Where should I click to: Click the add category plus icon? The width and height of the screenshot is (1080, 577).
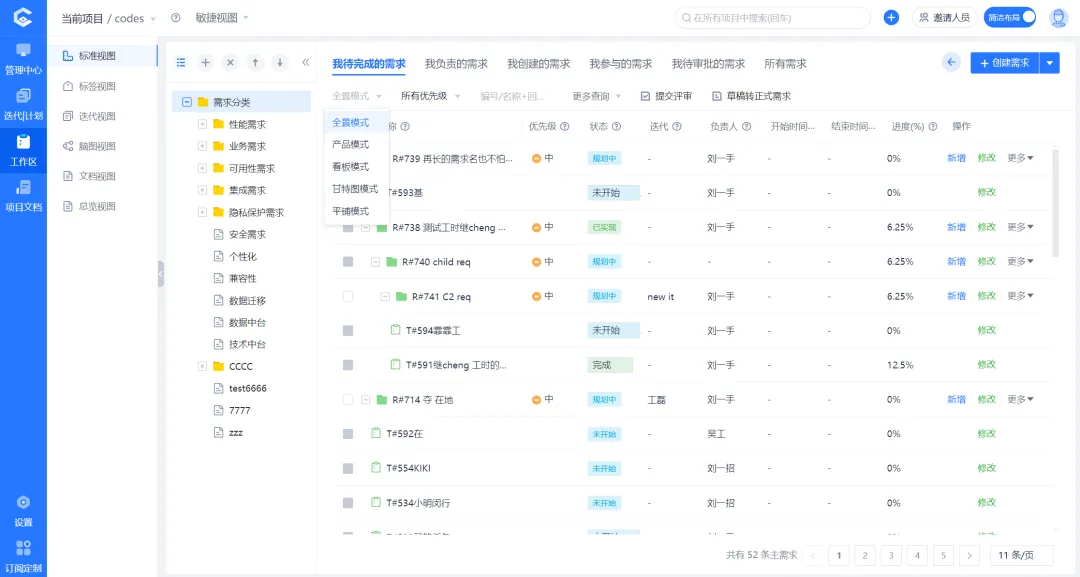click(205, 63)
